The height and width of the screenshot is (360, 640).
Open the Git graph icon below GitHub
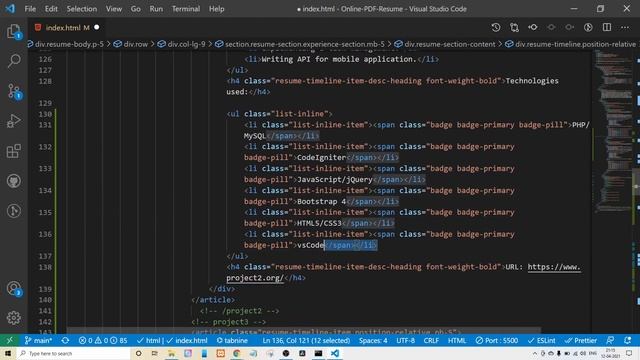[x=14, y=211]
